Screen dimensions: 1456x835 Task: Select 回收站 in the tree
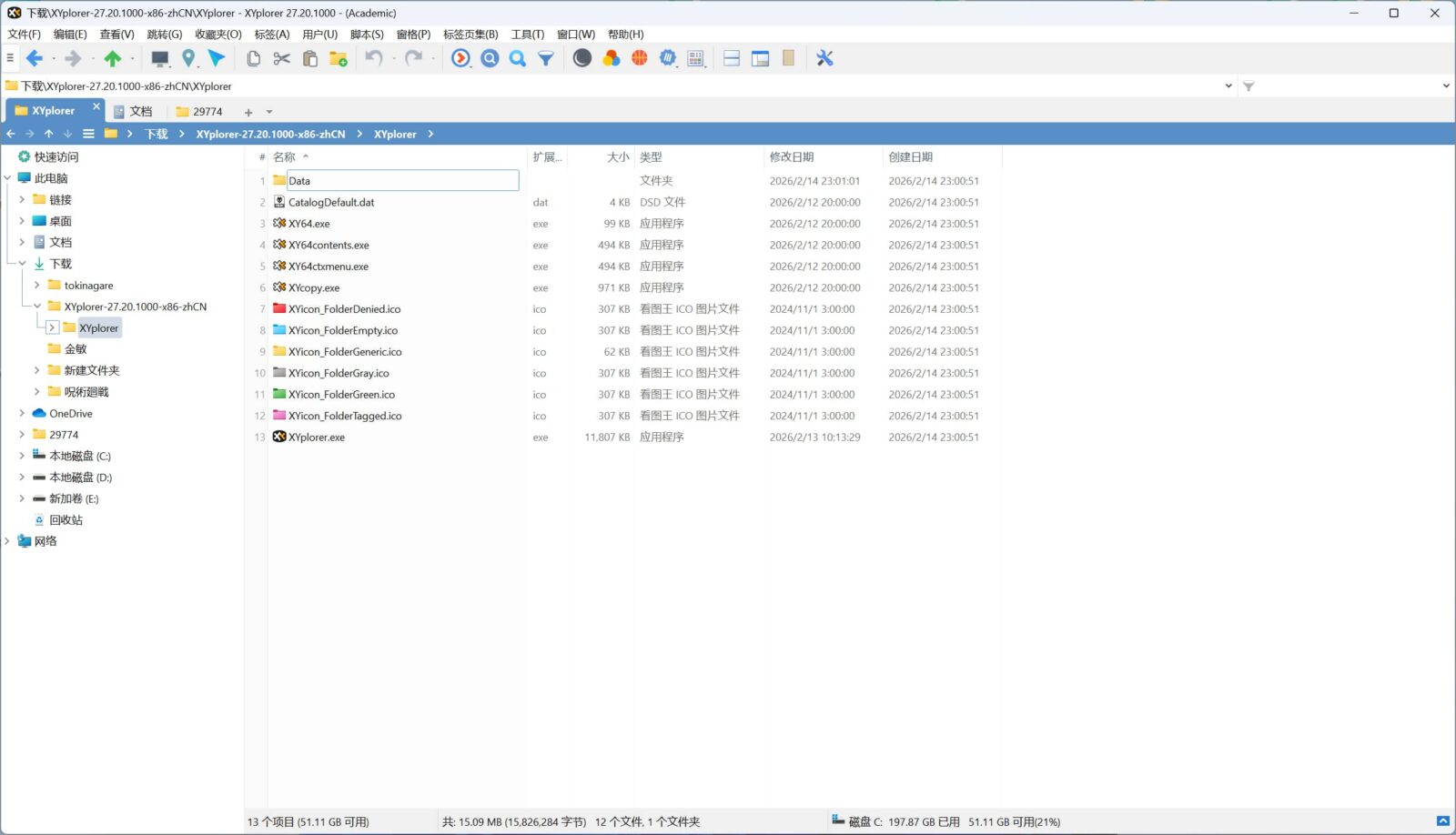point(66,520)
